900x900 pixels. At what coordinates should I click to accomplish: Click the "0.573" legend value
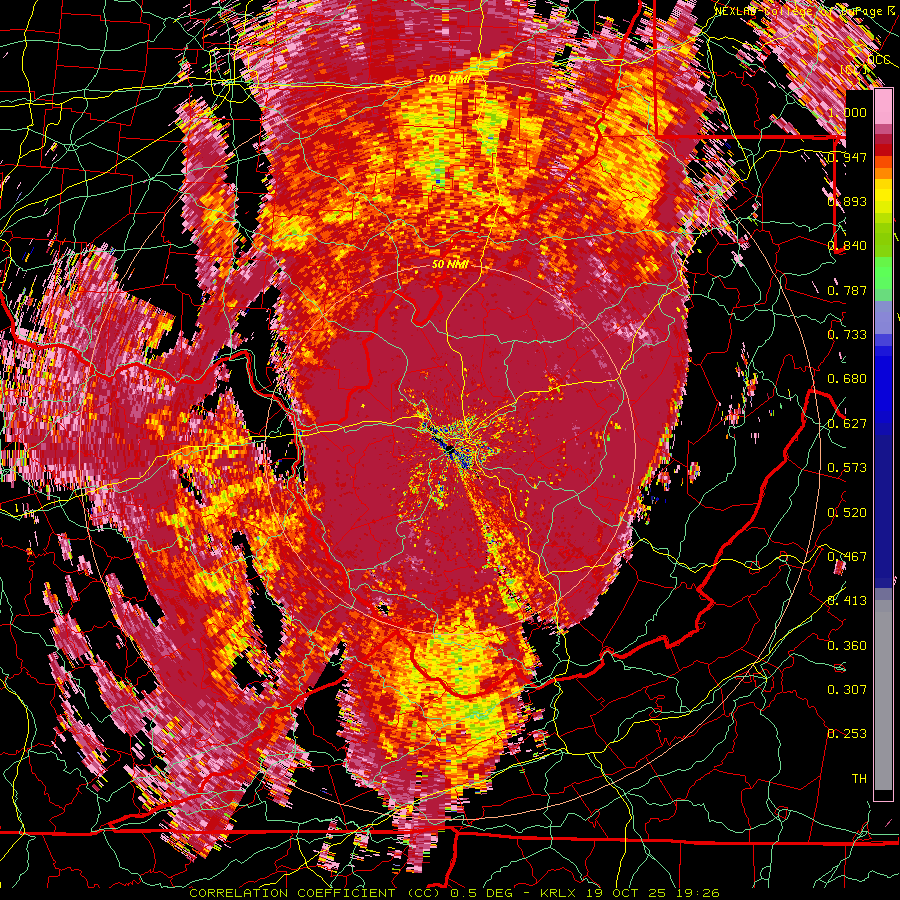pos(847,468)
